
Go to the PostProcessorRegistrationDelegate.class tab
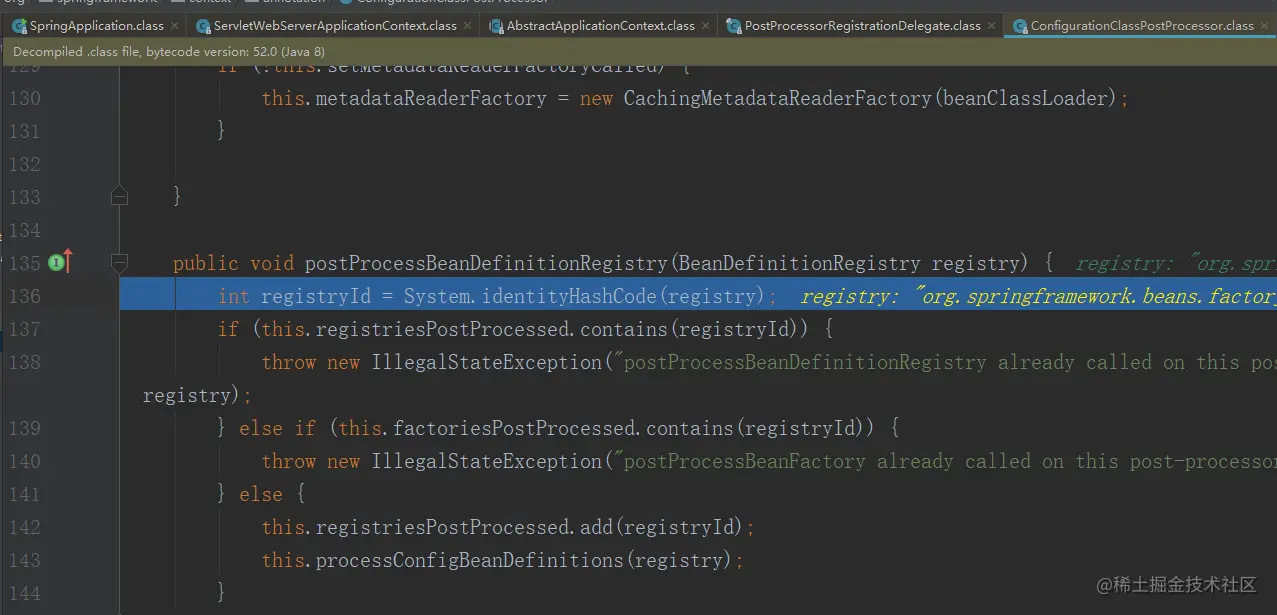coord(862,26)
